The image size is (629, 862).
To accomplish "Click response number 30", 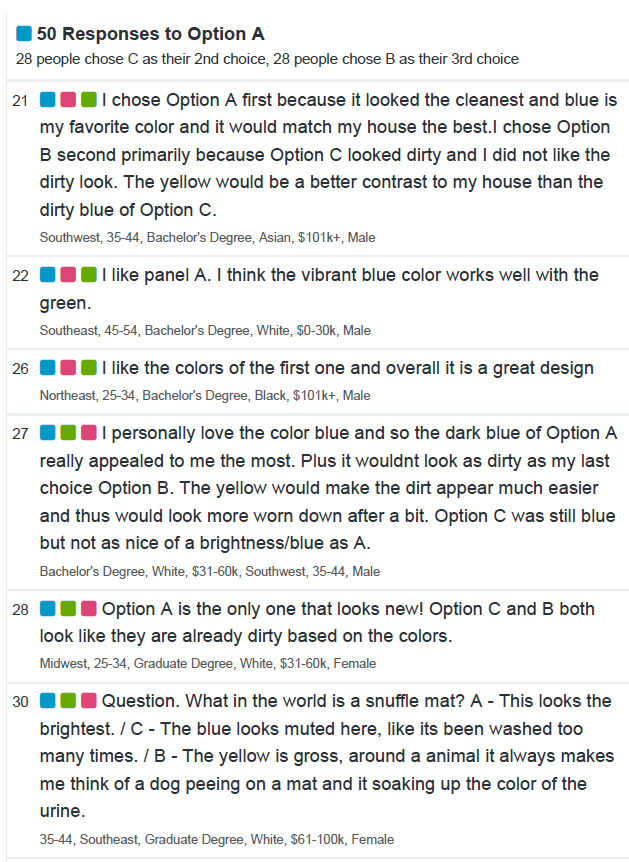I will (x=20, y=702).
